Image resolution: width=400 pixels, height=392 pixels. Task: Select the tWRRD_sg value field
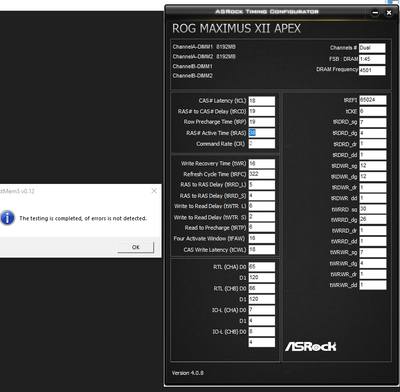[373, 209]
